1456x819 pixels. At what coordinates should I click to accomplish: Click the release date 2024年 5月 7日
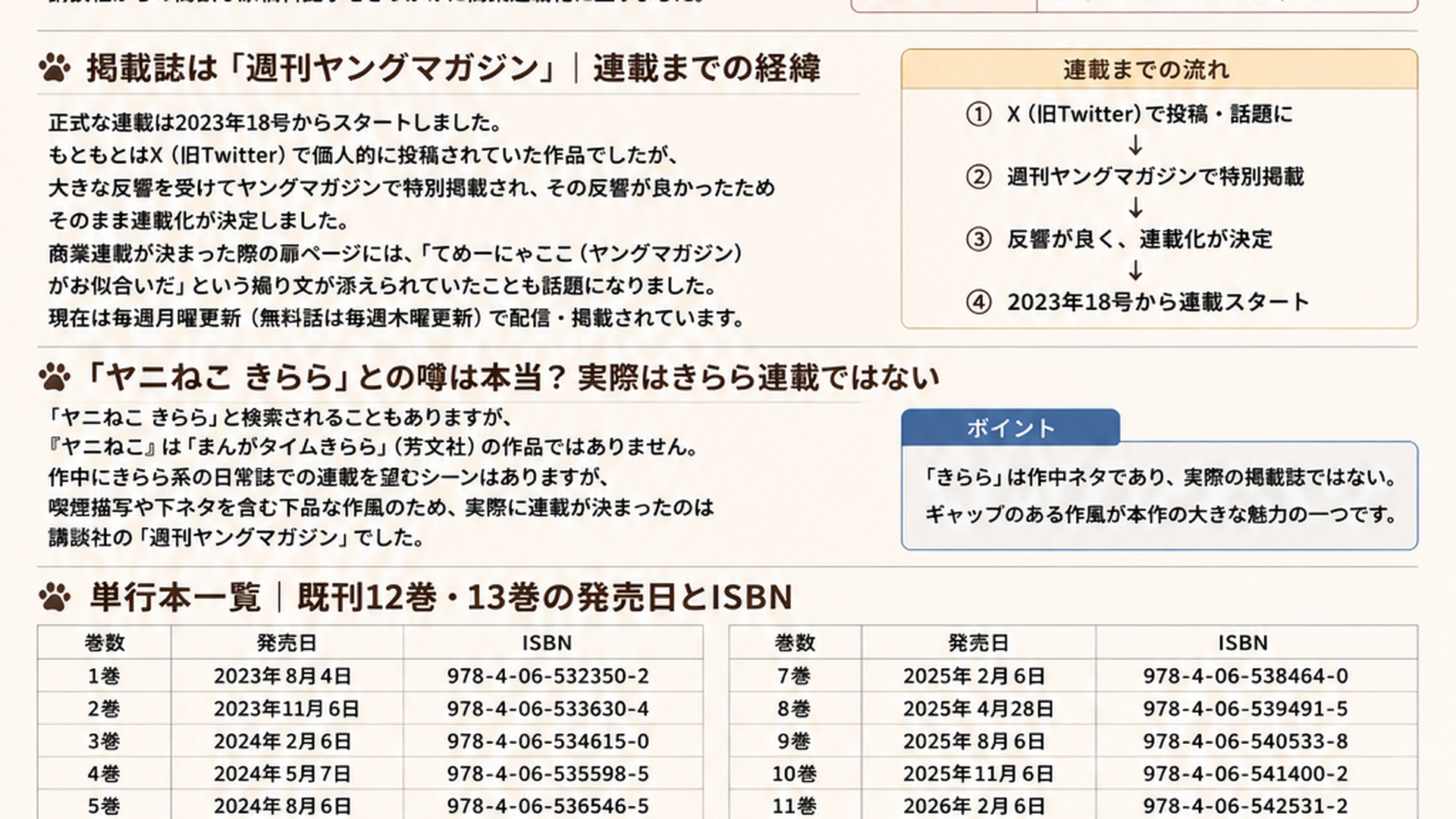(283, 773)
